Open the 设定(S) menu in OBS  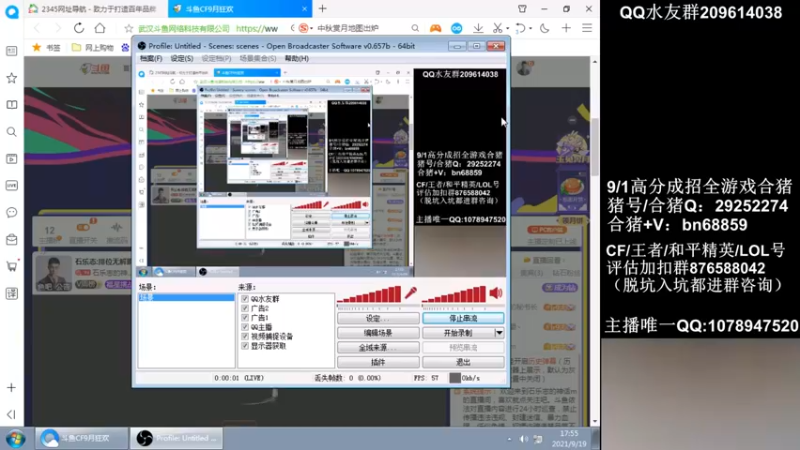[x=182, y=58]
